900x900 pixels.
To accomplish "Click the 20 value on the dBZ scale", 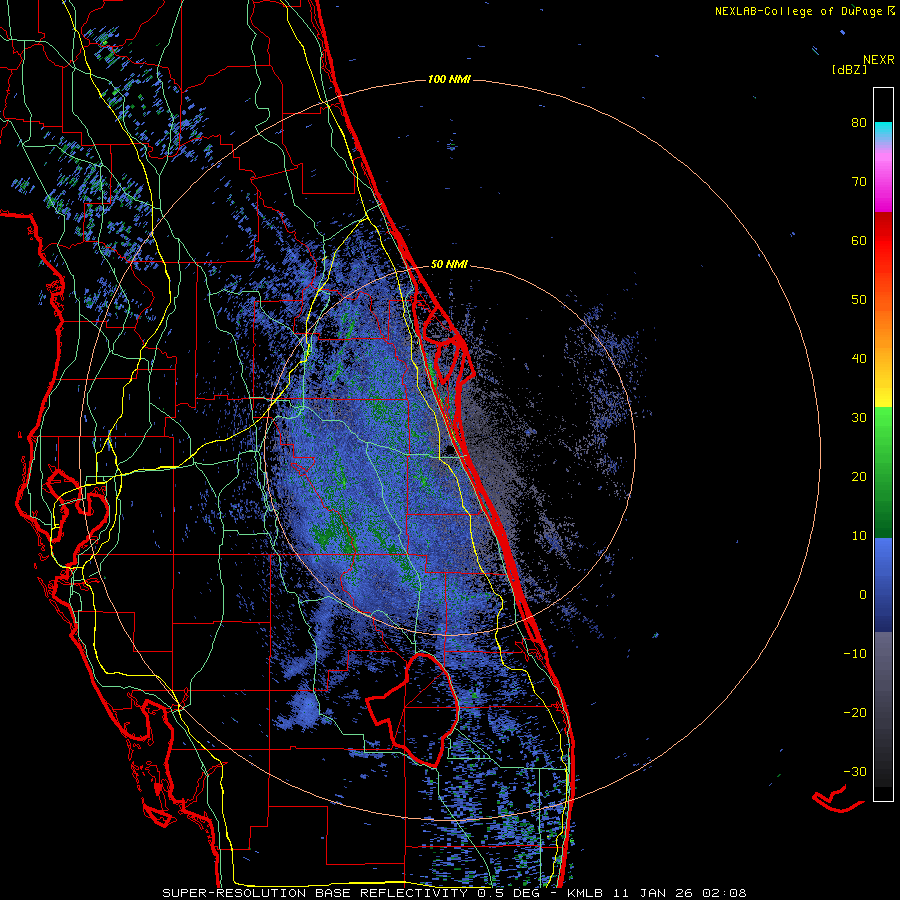I will [x=859, y=477].
